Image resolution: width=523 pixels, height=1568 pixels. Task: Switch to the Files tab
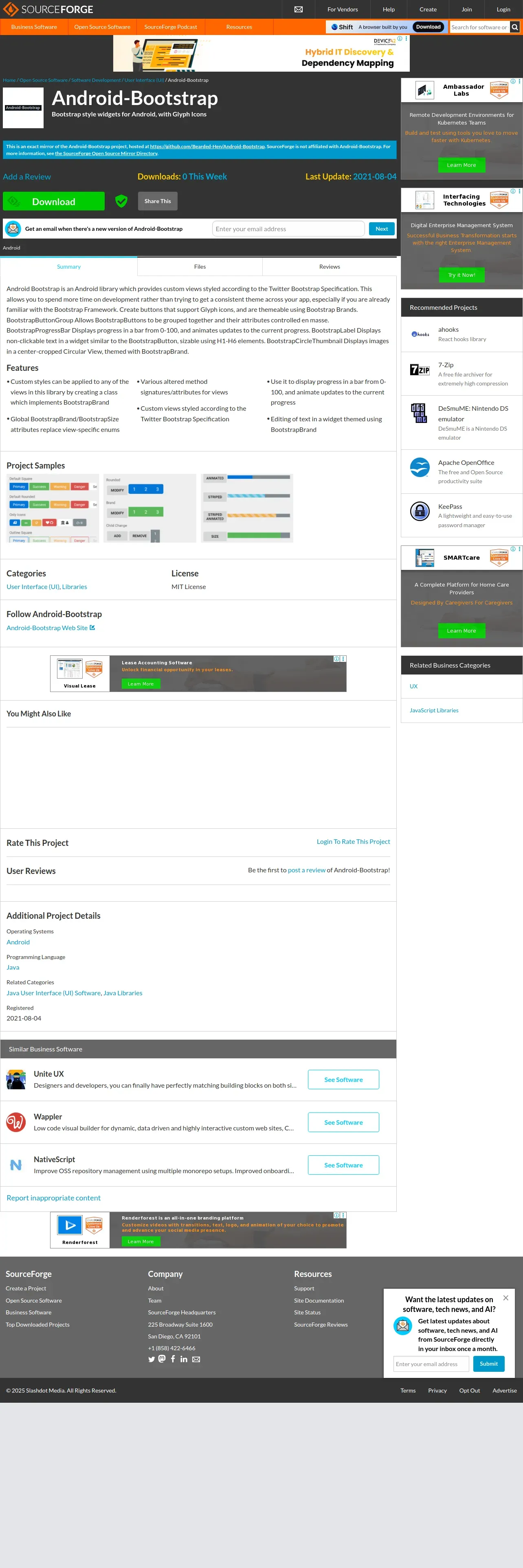pyautogui.click(x=200, y=267)
